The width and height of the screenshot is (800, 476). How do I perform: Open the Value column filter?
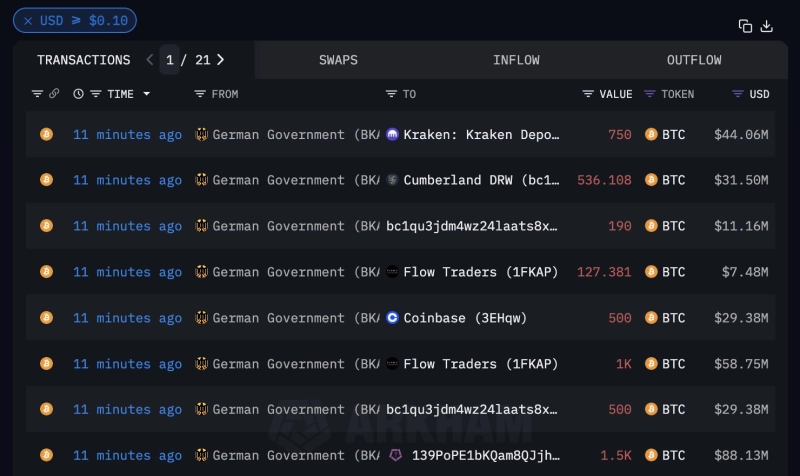(x=588, y=94)
